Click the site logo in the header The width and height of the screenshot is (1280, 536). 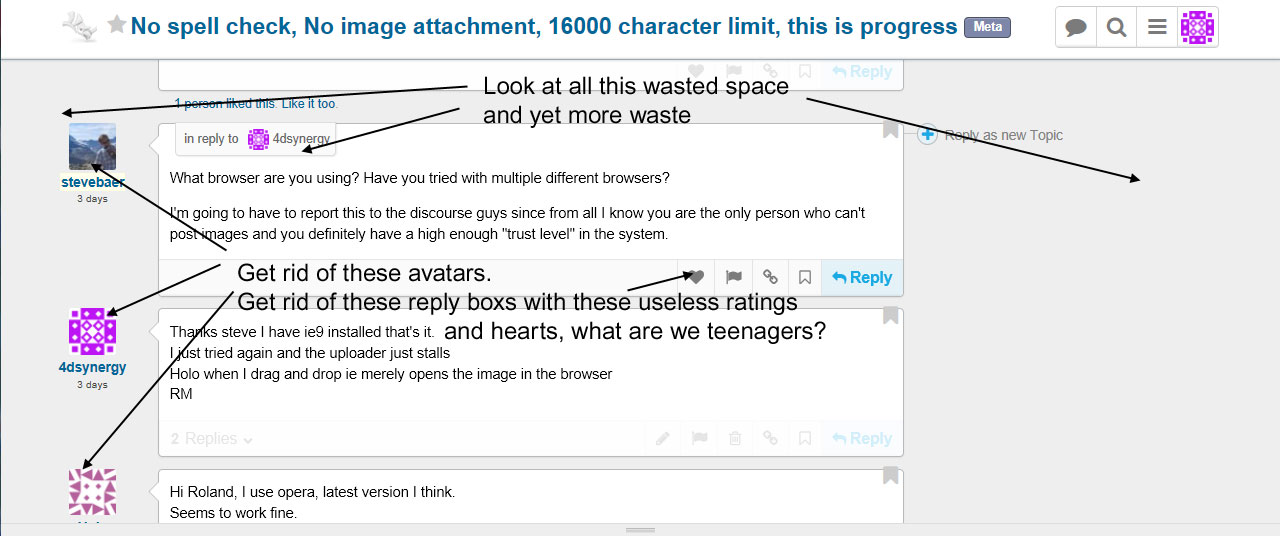(80, 27)
